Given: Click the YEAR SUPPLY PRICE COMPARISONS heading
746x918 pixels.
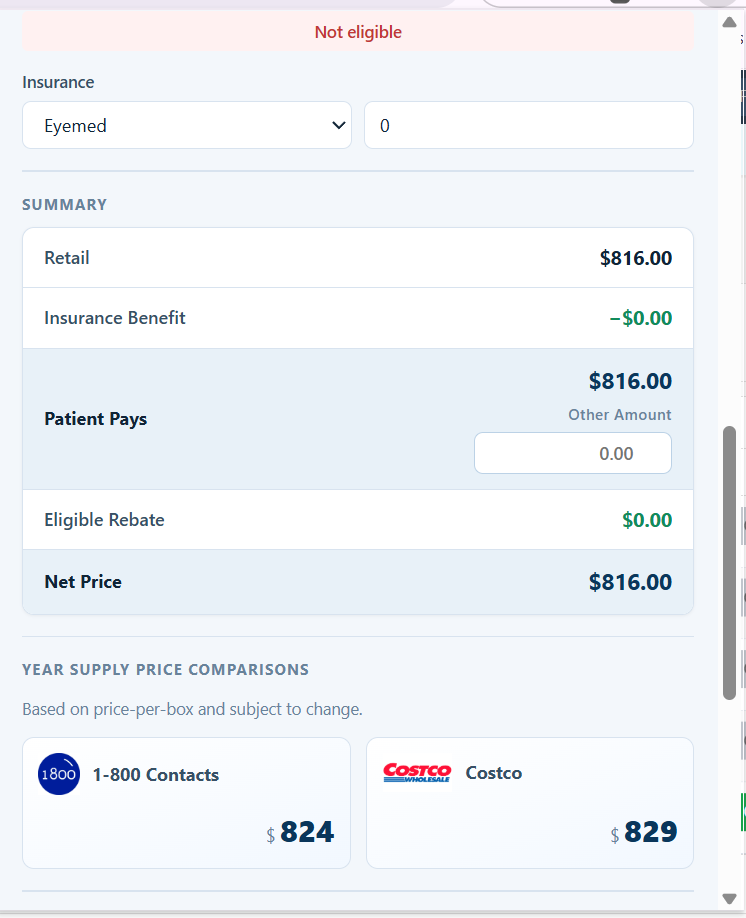Looking at the screenshot, I should click(165, 669).
